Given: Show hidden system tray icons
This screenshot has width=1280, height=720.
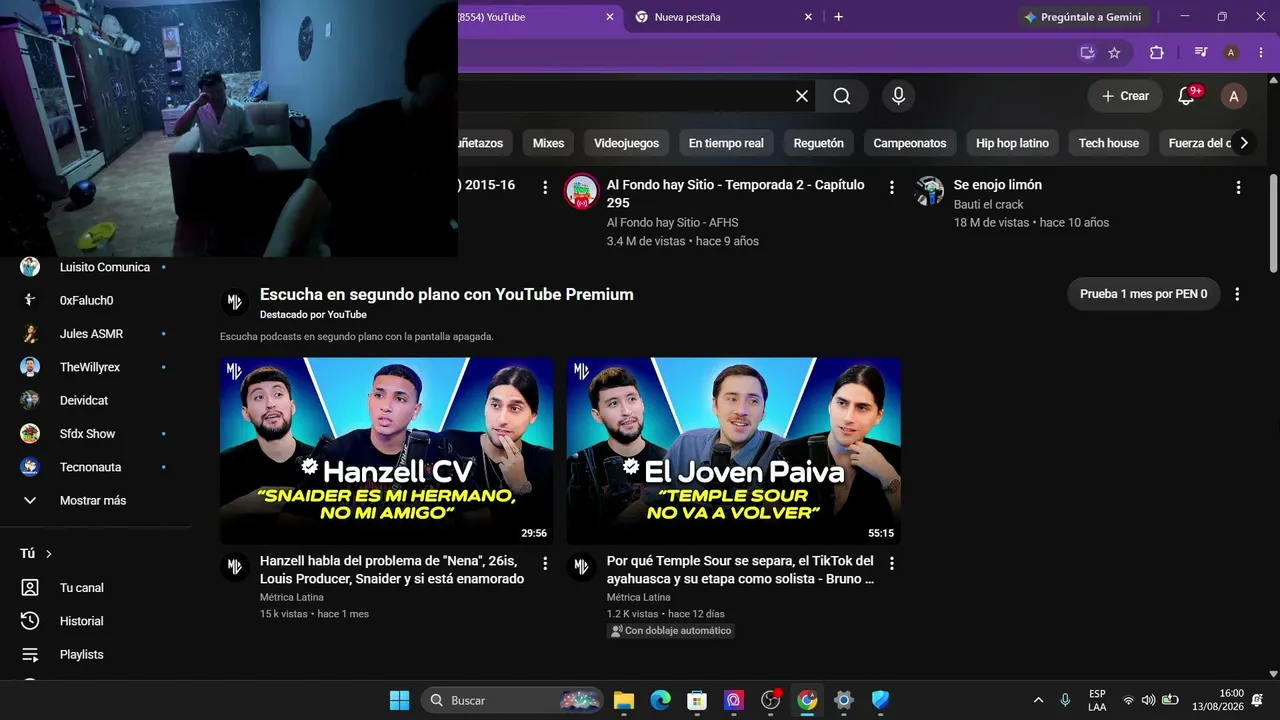Looking at the screenshot, I should 1038,700.
